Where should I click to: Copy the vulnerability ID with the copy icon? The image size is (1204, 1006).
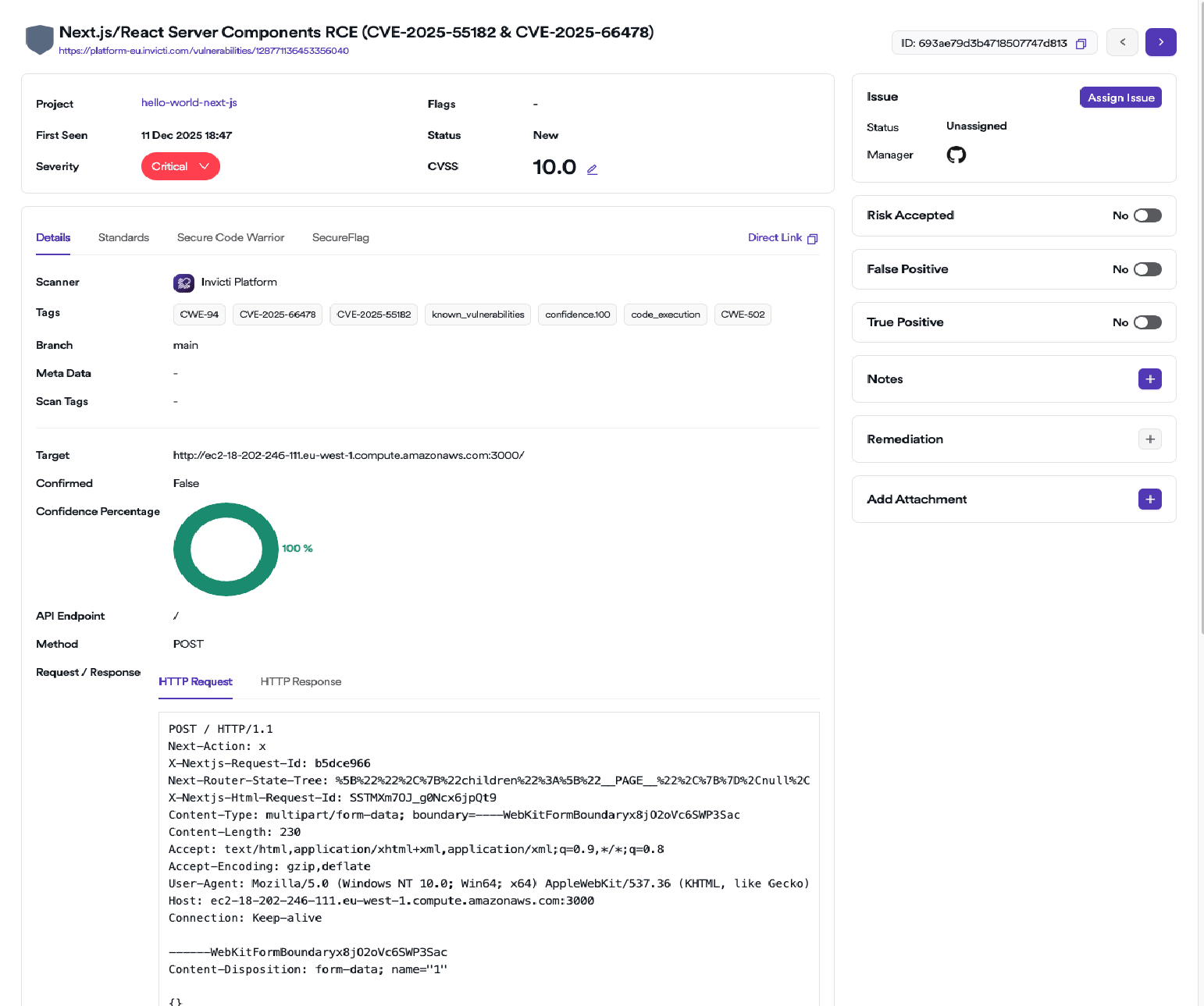click(1081, 44)
